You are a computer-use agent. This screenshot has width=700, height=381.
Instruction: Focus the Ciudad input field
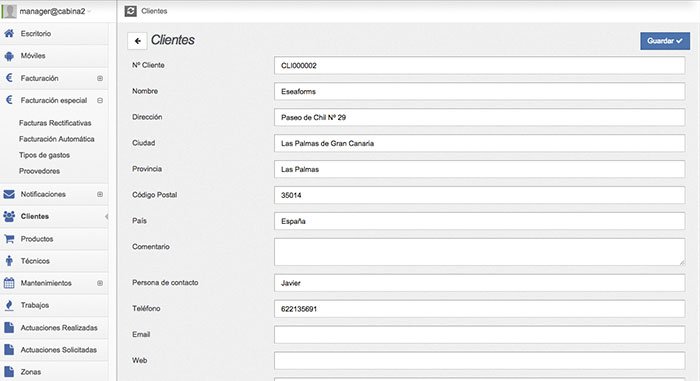(479, 143)
